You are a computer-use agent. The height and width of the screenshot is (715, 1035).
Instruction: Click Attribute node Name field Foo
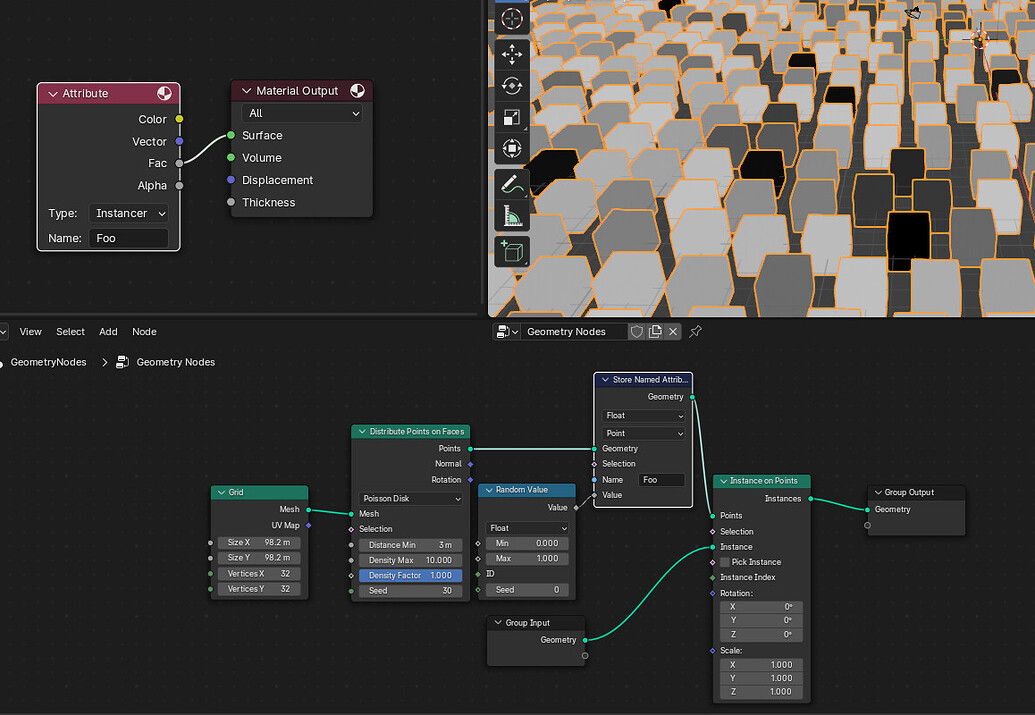point(129,238)
